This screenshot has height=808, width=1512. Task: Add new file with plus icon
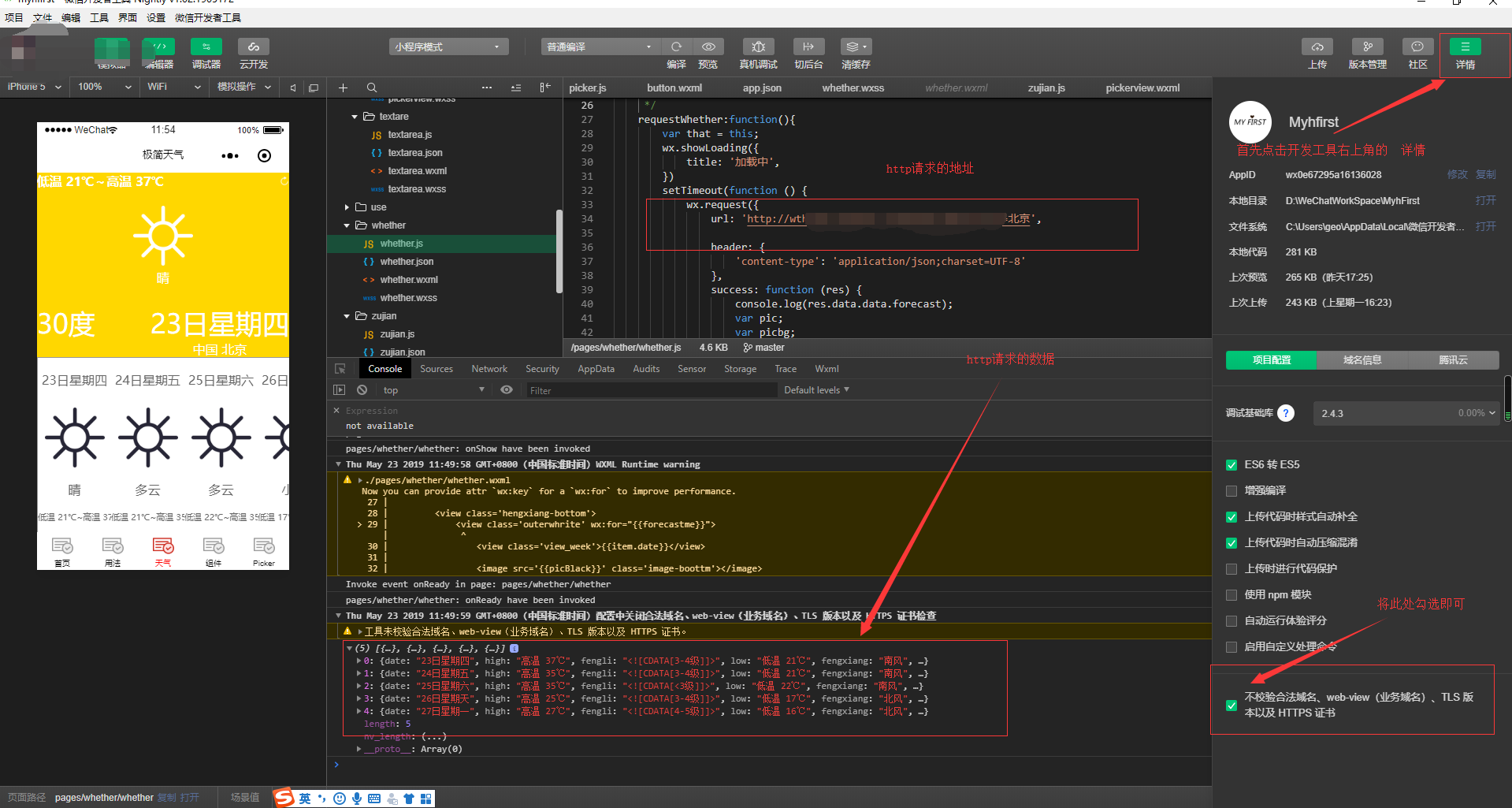343,88
